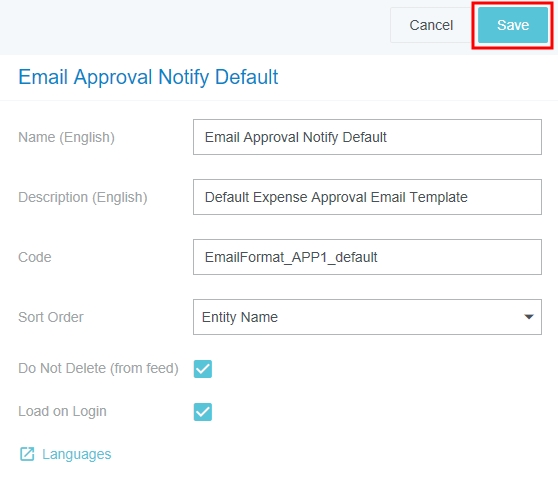The height and width of the screenshot is (491, 558).
Task: Click the Load on Login label
Action: [62, 412]
